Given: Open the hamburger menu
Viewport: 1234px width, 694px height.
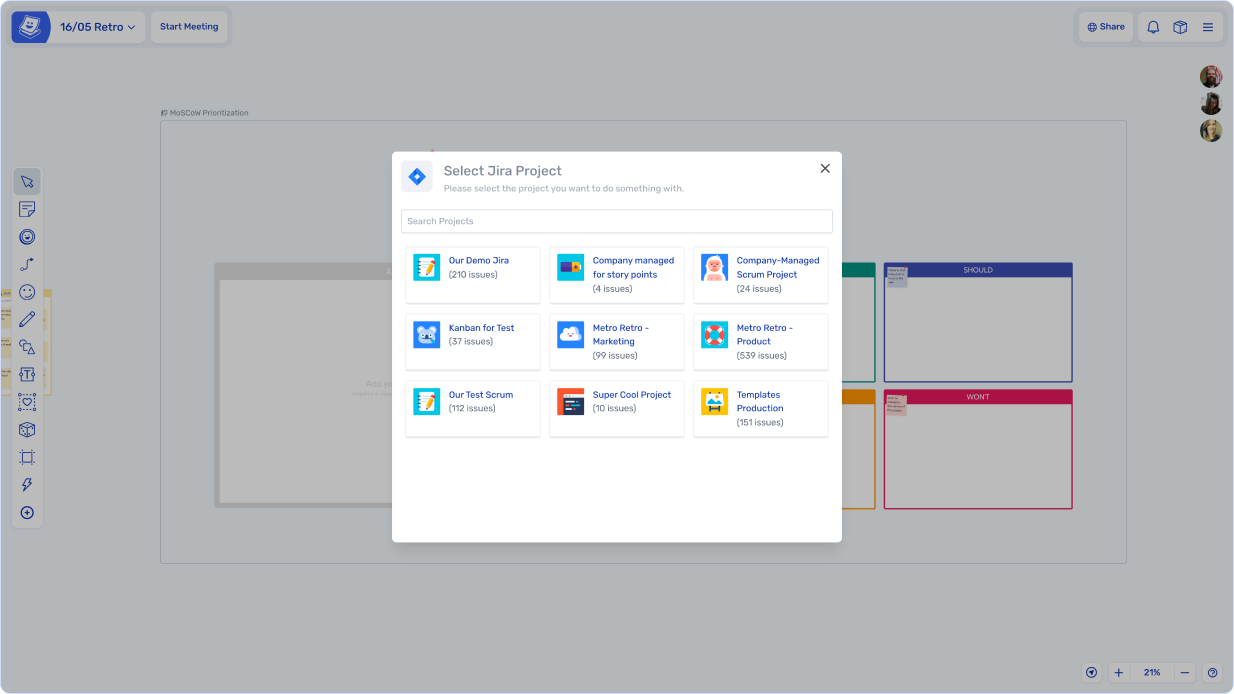Looking at the screenshot, I should coord(1208,27).
